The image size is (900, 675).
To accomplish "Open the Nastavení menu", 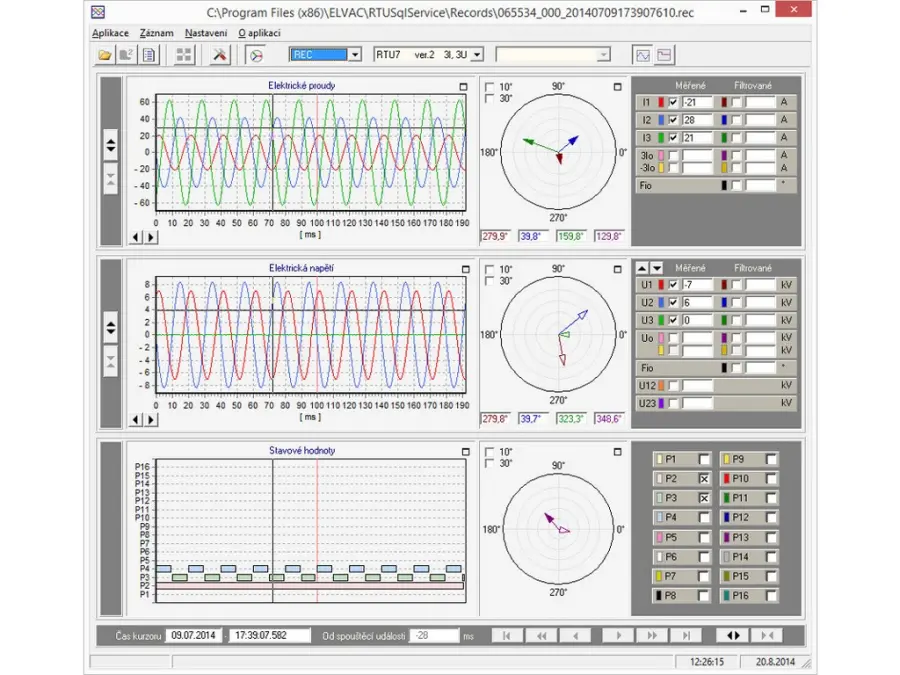I will [x=205, y=33].
